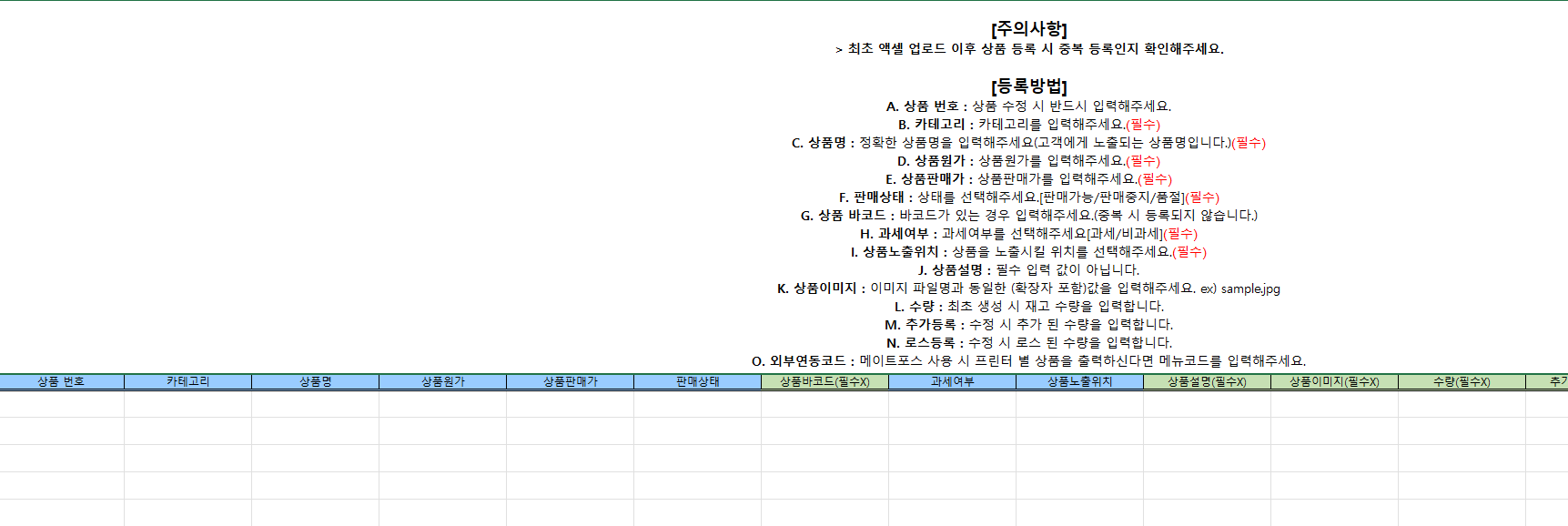Click the [등록방법] heading text
Image resolution: width=1568 pixels, height=526 pixels.
pyautogui.click(x=1029, y=86)
